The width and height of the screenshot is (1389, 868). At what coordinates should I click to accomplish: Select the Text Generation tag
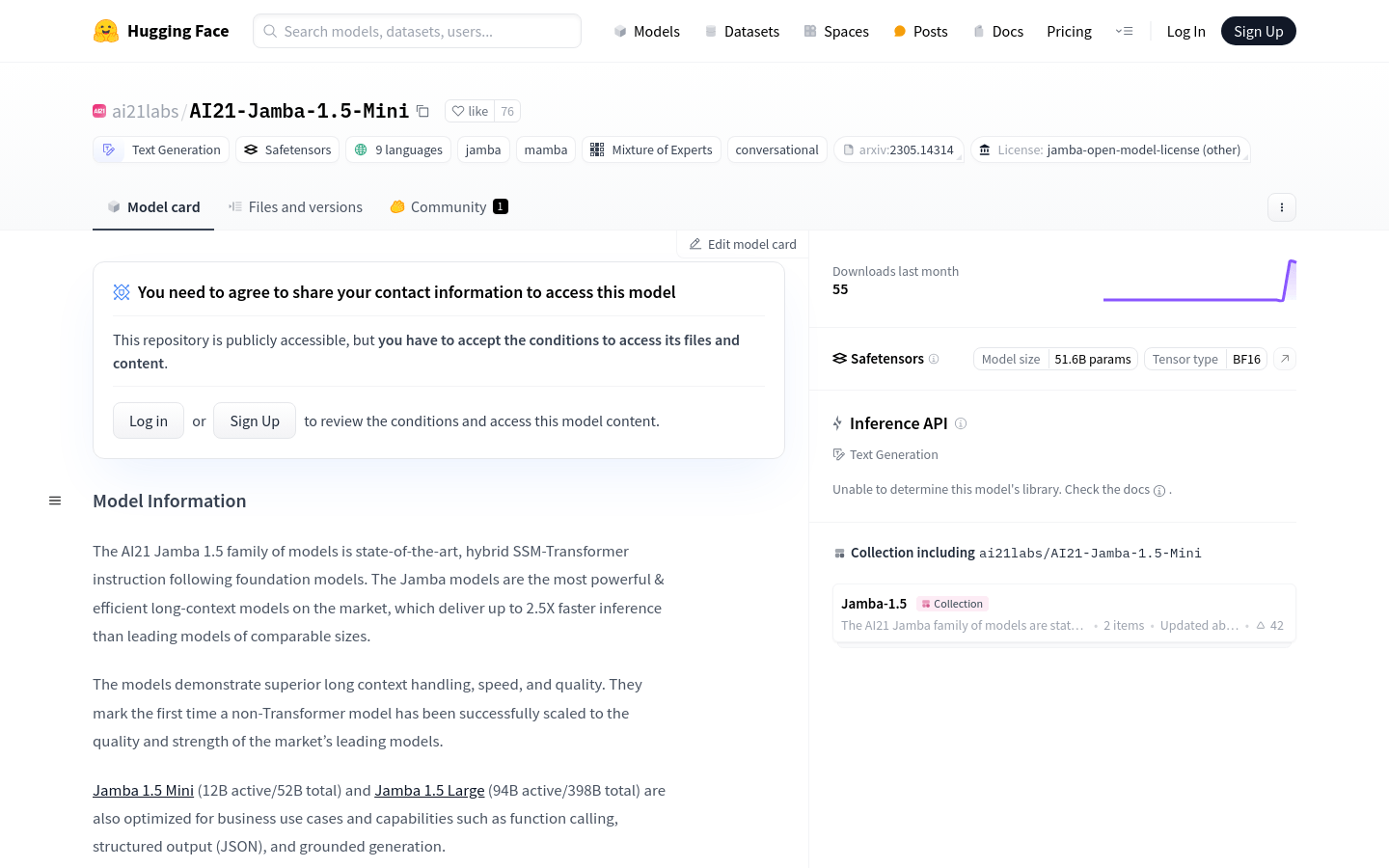[162, 149]
